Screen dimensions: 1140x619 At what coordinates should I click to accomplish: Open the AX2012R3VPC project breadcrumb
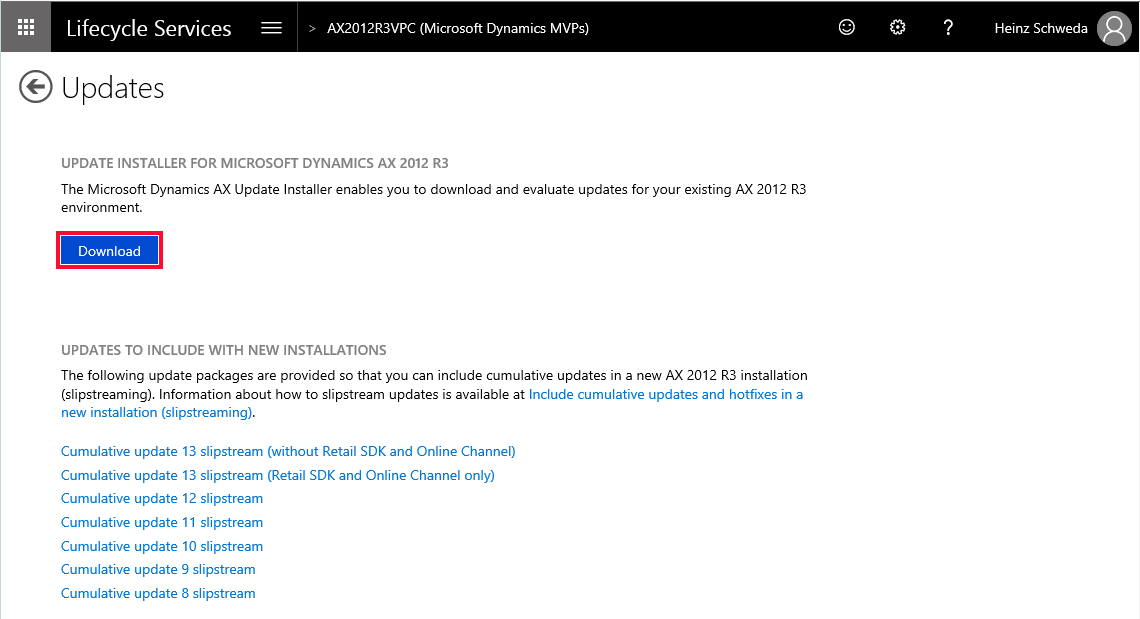tap(457, 28)
